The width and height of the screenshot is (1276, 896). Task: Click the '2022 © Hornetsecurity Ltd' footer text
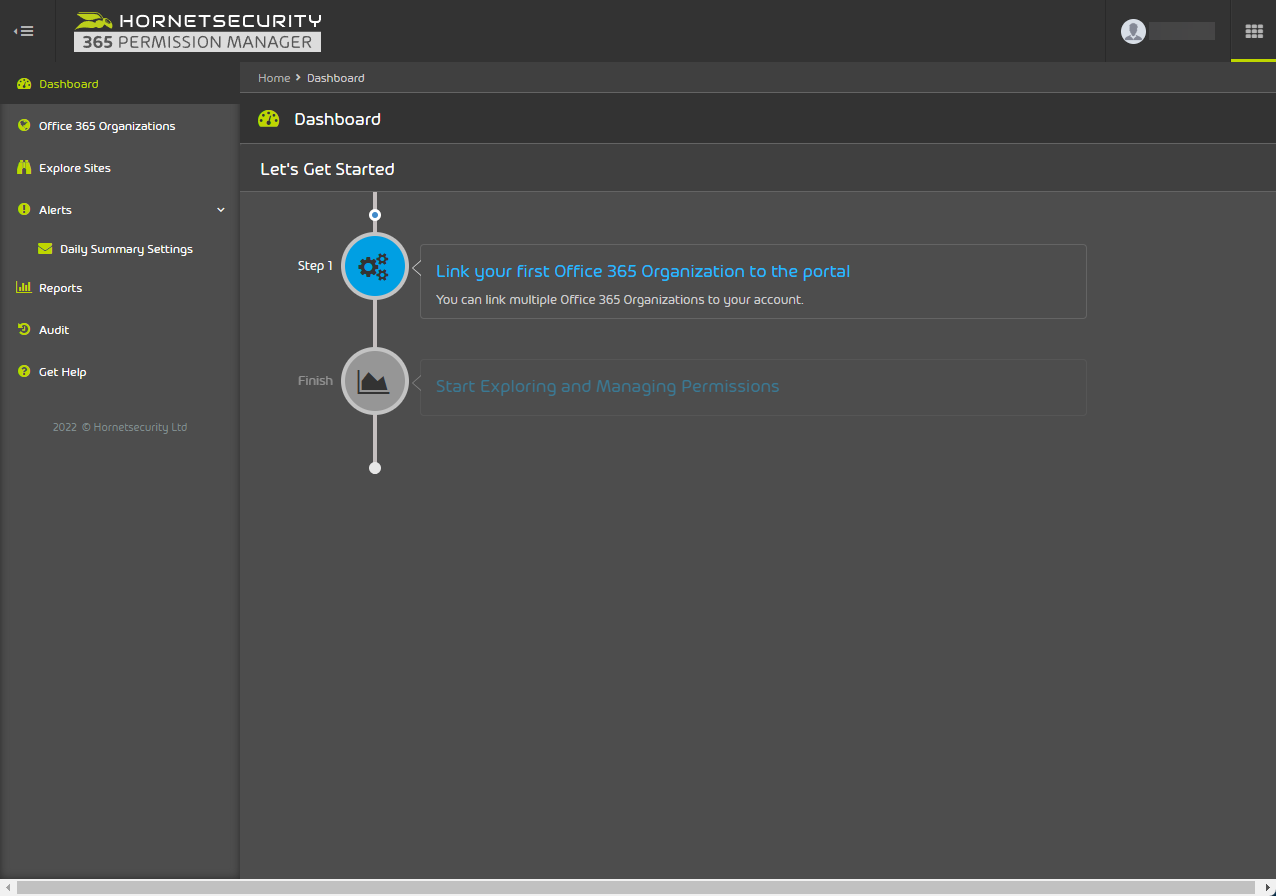(x=120, y=427)
